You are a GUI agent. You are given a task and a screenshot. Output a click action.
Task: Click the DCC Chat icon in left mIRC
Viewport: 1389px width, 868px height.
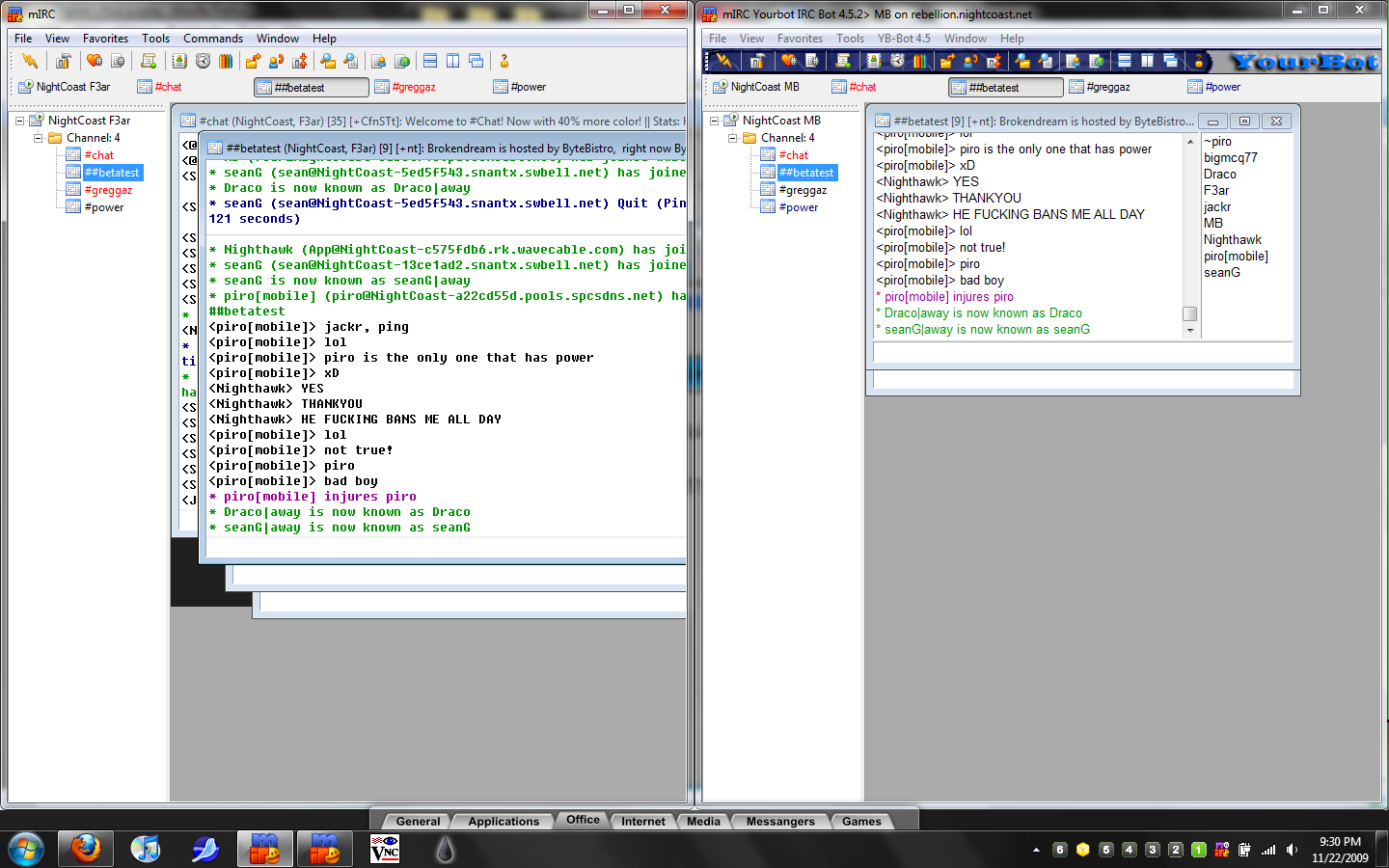click(x=276, y=61)
